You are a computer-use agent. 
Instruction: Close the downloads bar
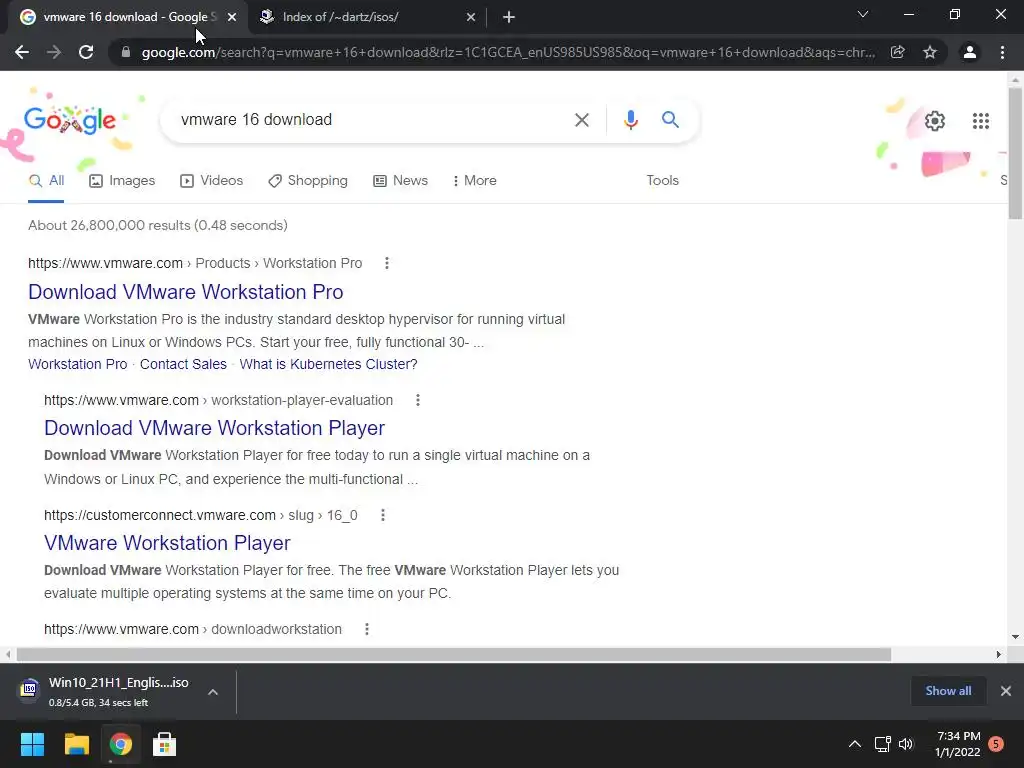coord(1006,691)
